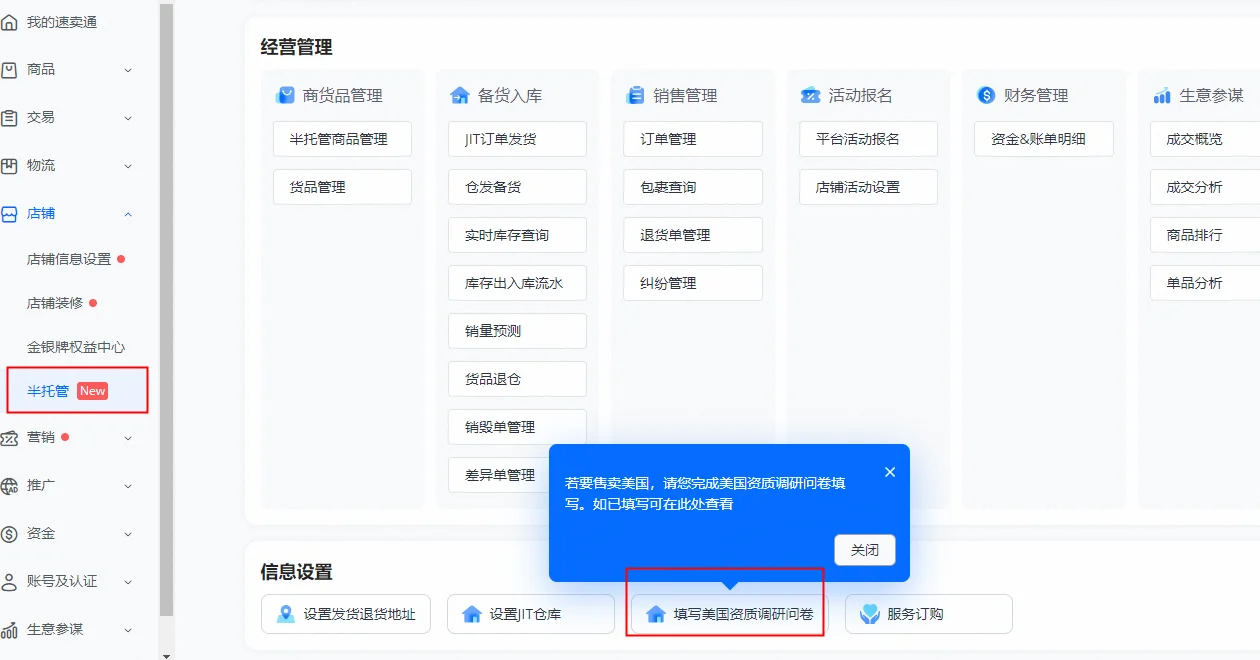Click the 活动报名 ticket icon
Screen dimensions: 1260x660
pos(811,95)
